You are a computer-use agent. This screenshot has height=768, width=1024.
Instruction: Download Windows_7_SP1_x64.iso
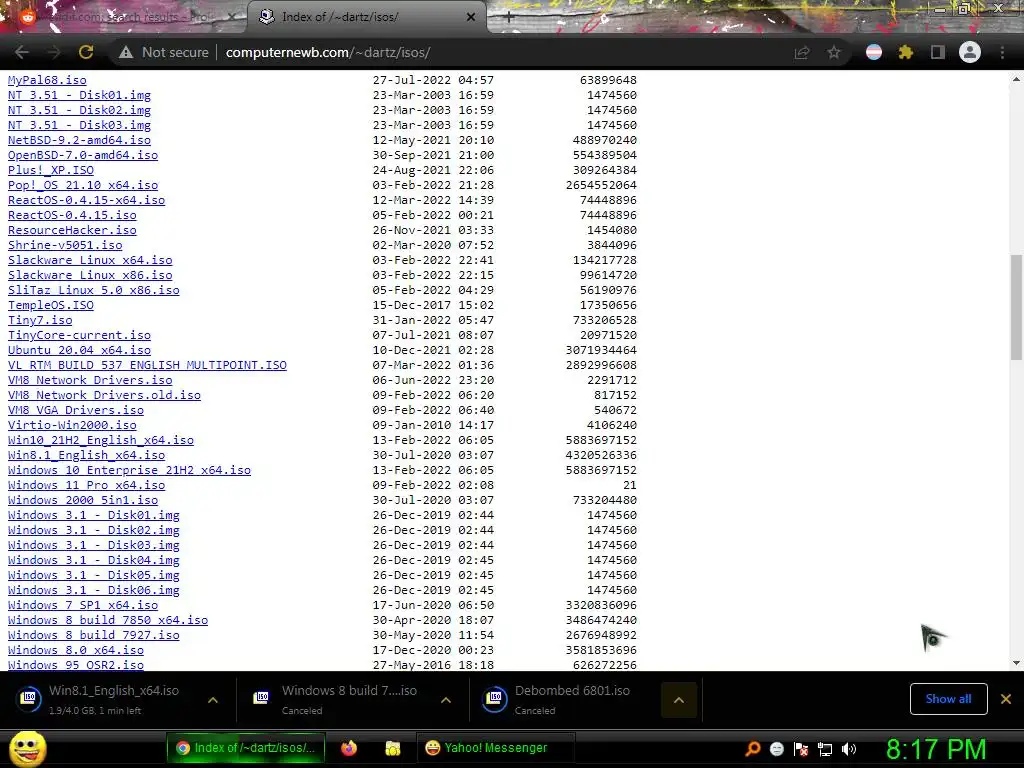83,605
